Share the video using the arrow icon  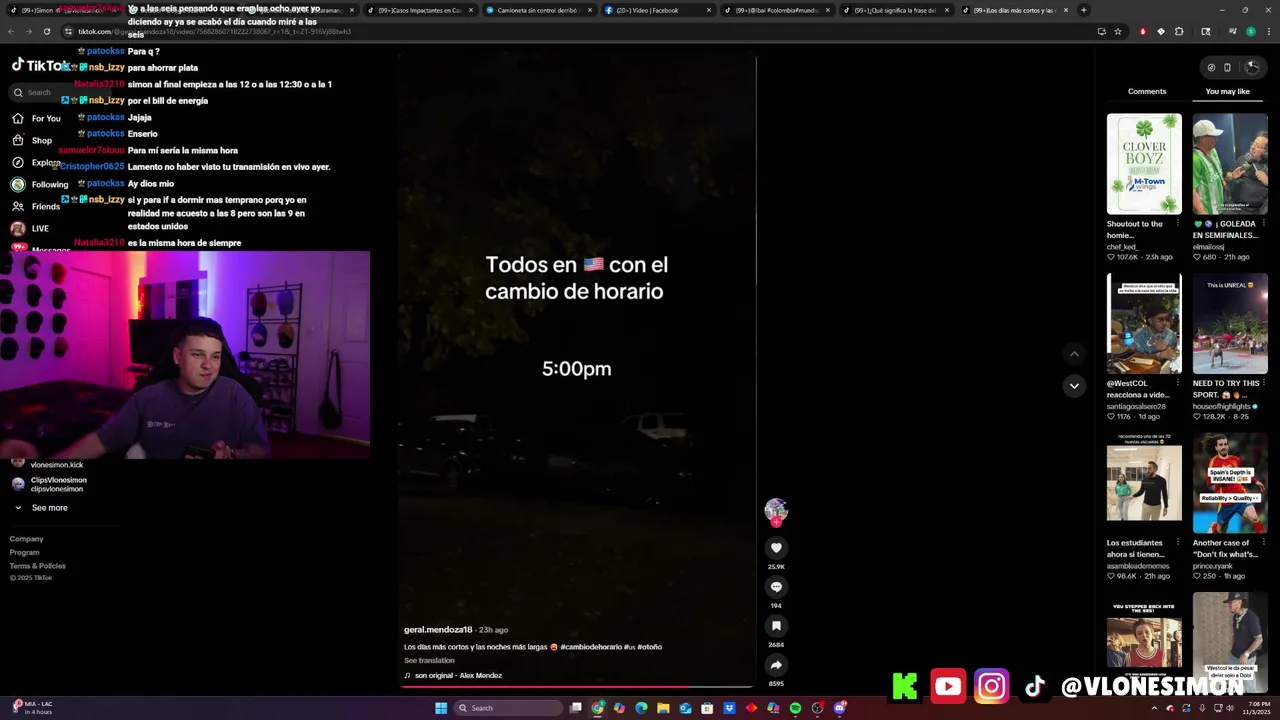click(776, 665)
